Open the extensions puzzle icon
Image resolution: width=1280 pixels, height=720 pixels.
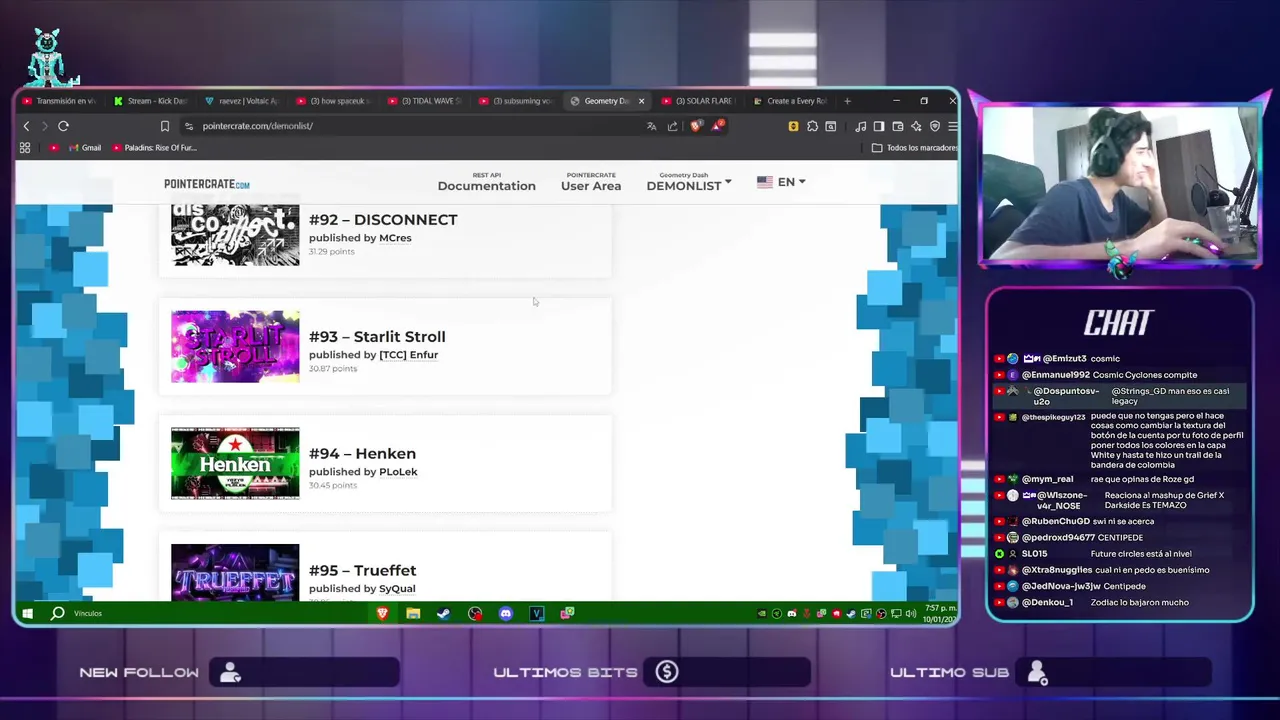click(812, 126)
